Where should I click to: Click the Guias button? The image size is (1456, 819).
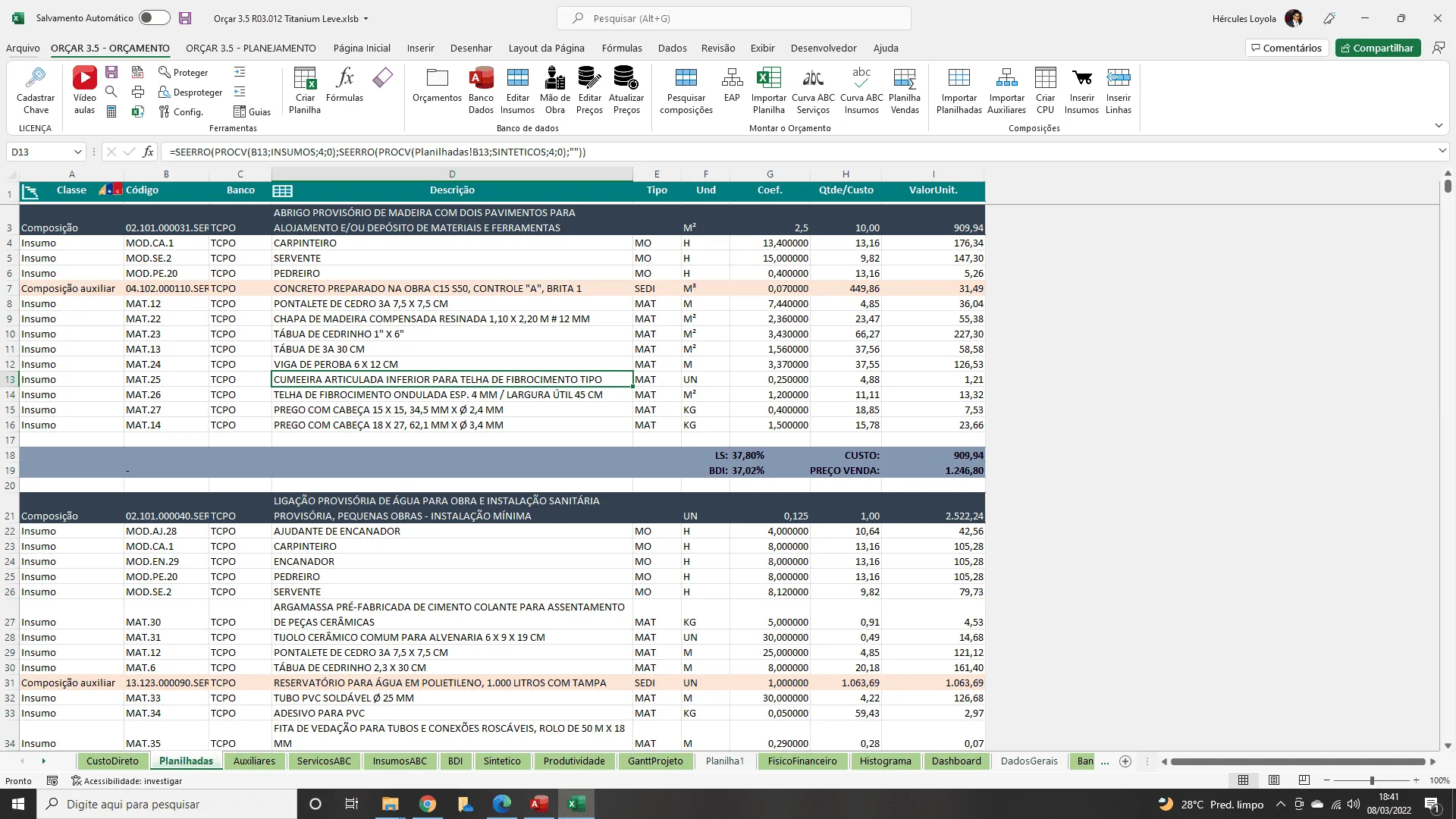(x=252, y=111)
